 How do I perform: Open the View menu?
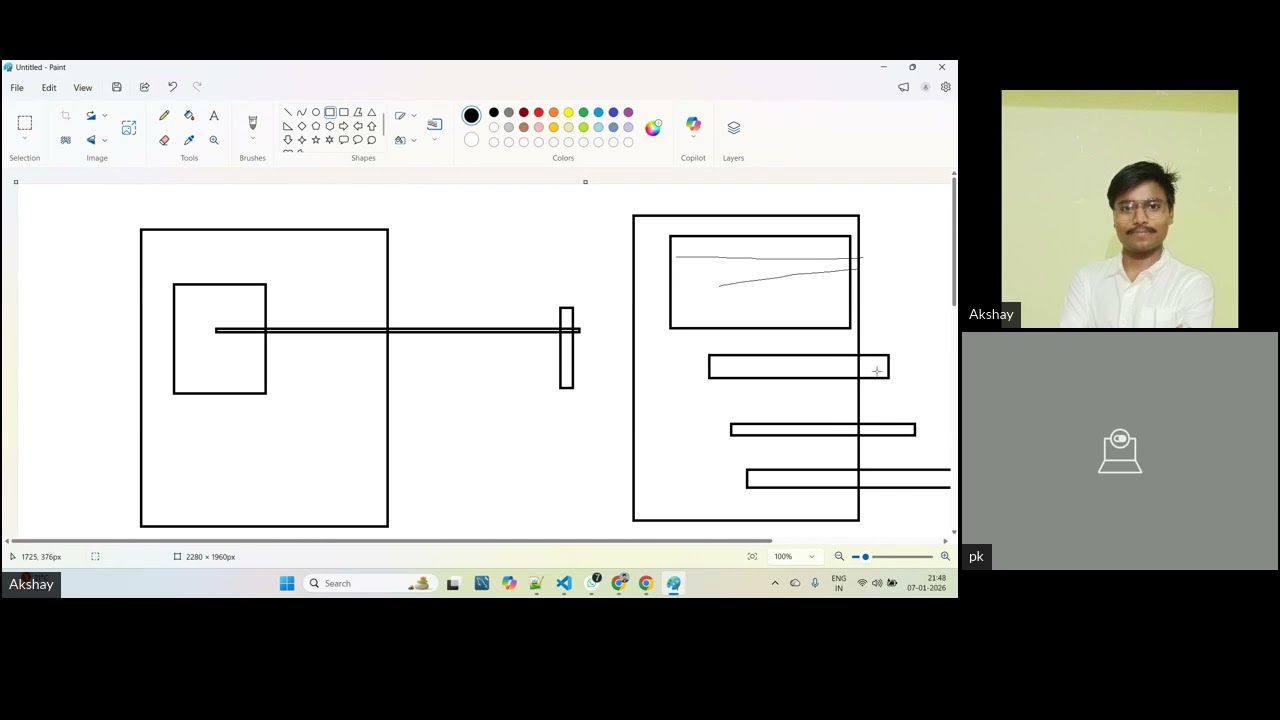tap(83, 88)
